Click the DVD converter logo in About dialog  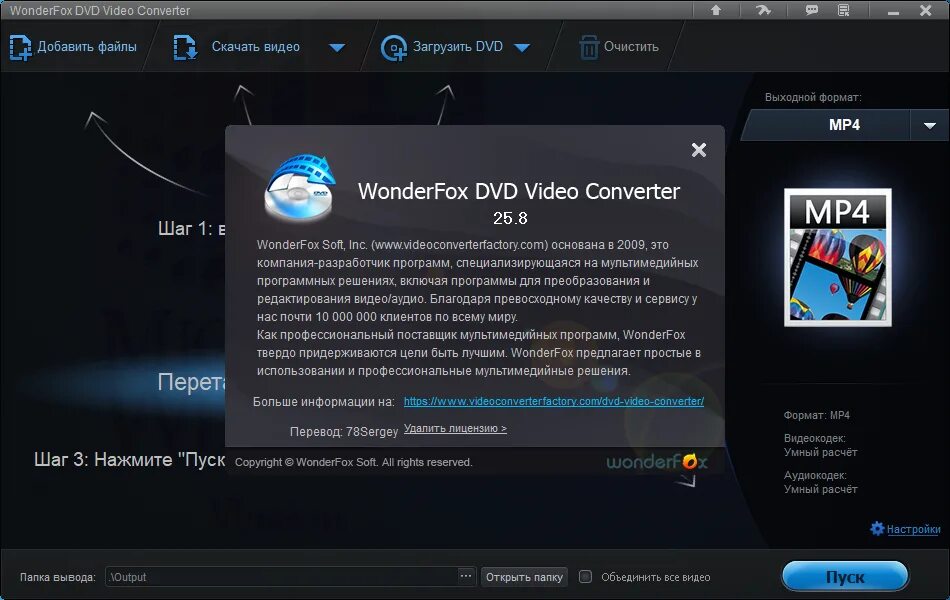(x=299, y=188)
